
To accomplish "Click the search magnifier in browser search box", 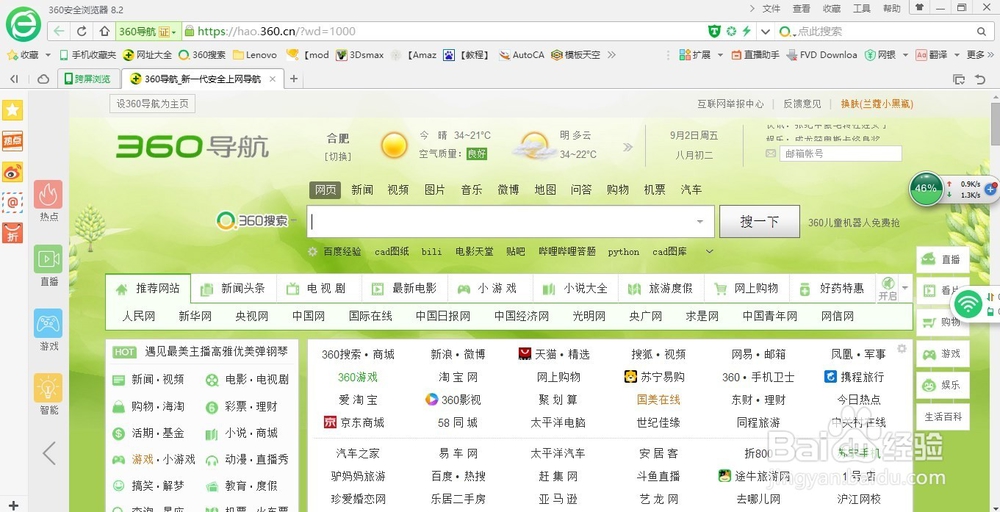I will [x=982, y=31].
